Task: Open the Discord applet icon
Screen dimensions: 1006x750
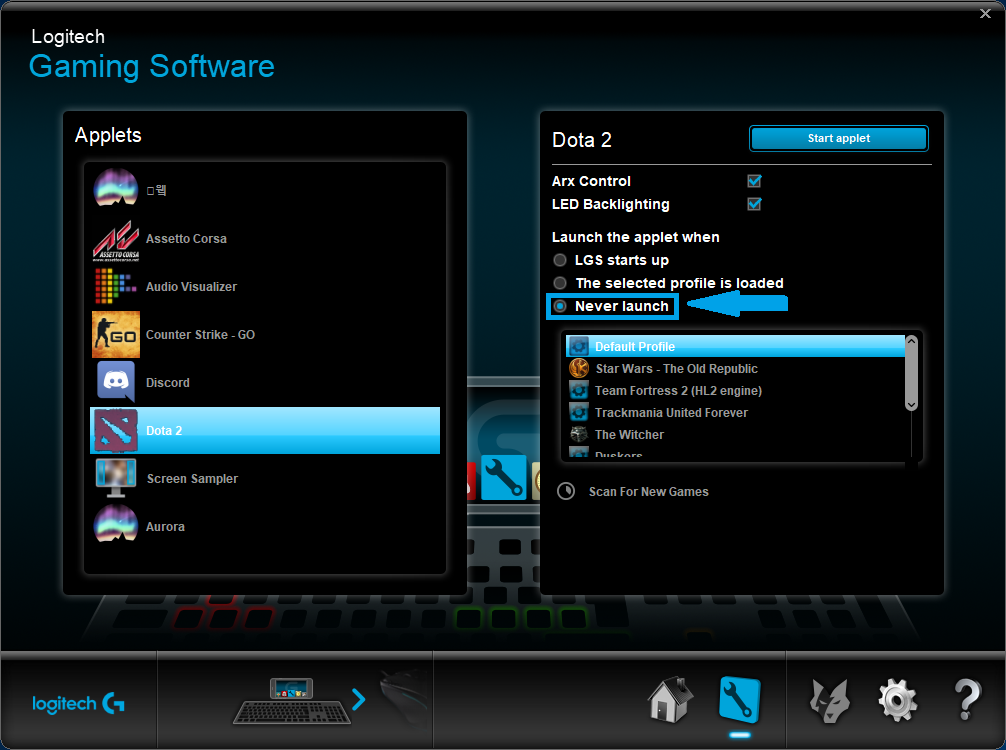Action: click(x=115, y=382)
